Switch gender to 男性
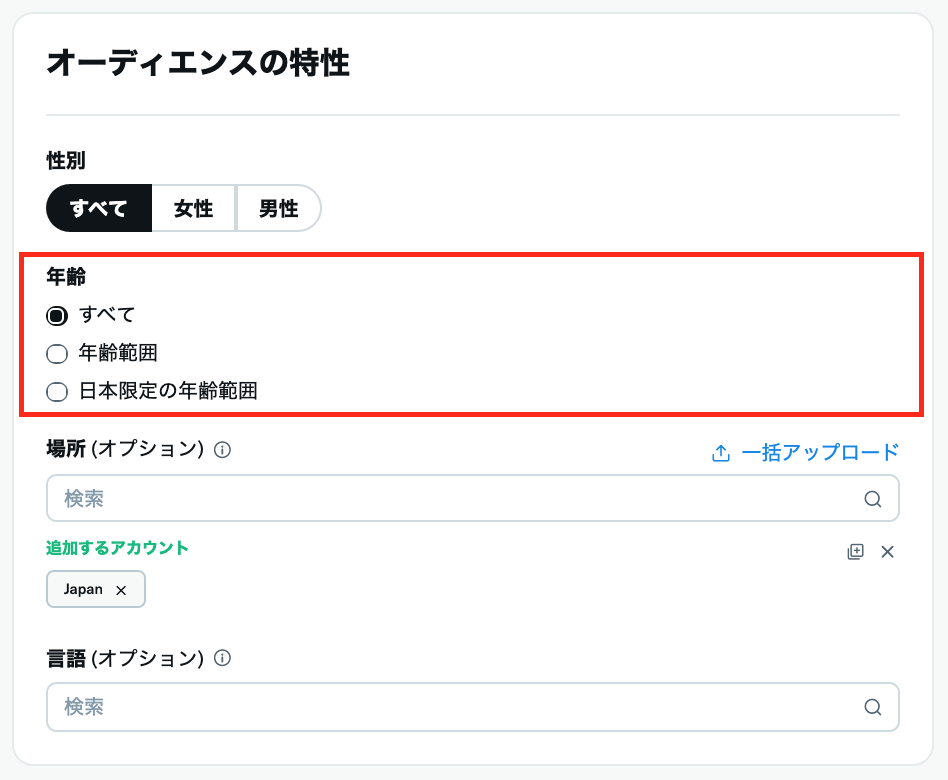Screen dimensions: 948x780 click(x=278, y=208)
